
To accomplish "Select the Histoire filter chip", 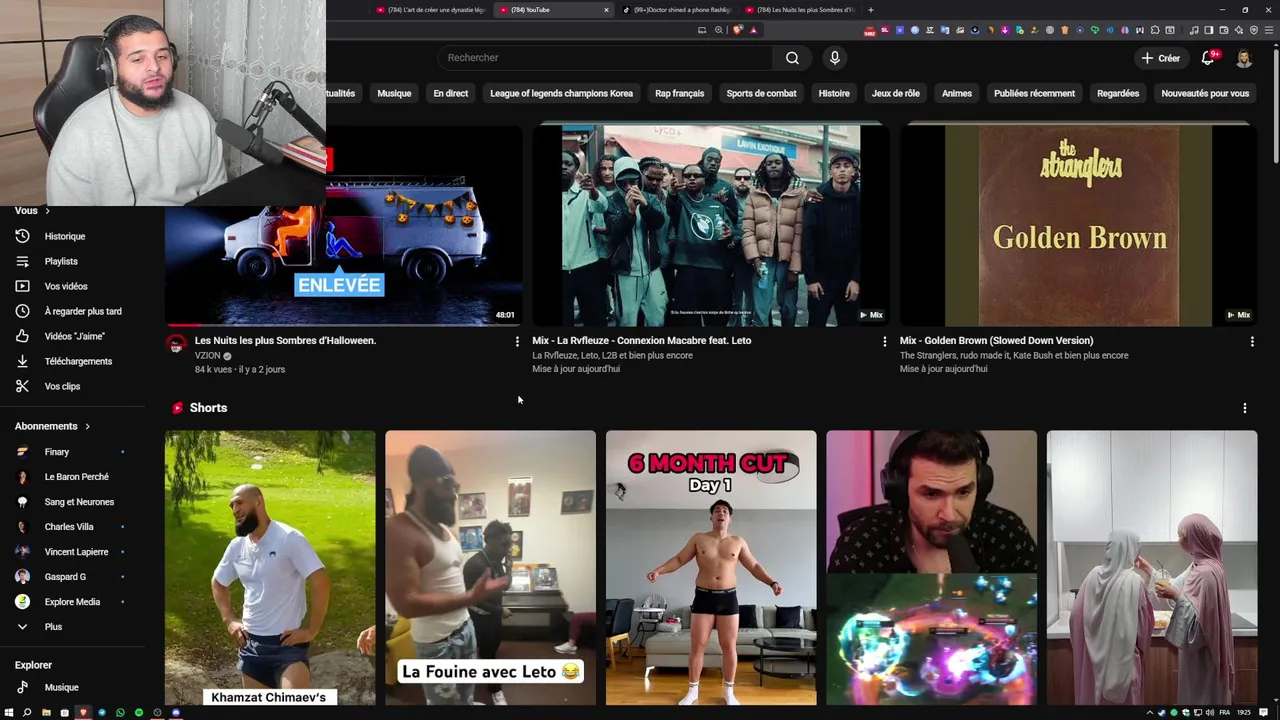I will [834, 93].
